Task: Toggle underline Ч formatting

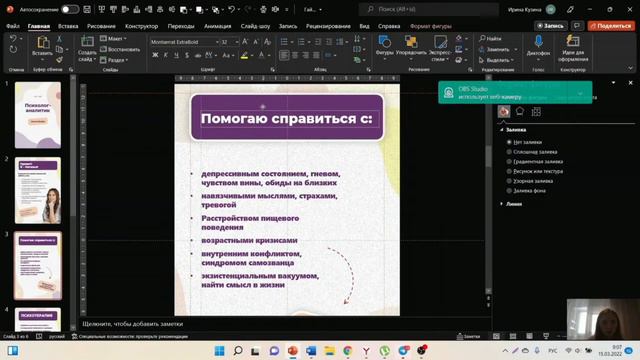Action: point(176,55)
